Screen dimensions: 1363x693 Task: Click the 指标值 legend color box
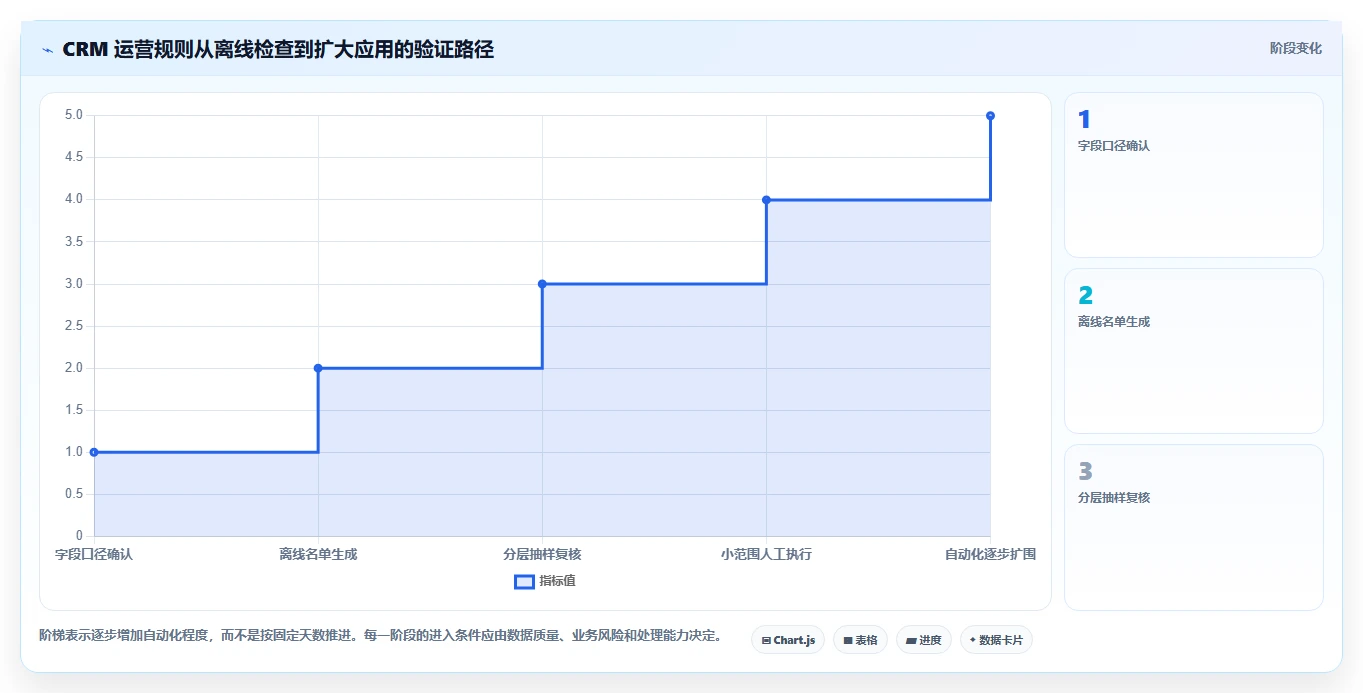pyautogui.click(x=524, y=581)
